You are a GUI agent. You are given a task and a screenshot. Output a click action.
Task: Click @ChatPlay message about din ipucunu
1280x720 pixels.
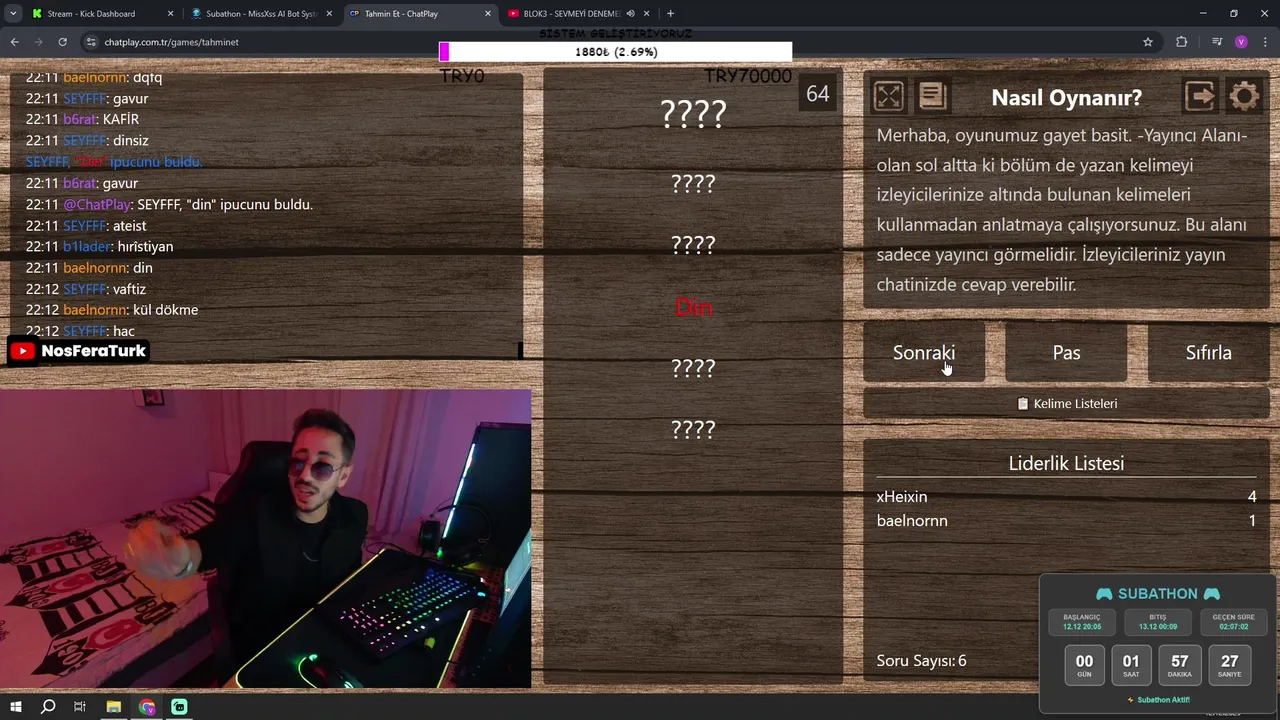169,204
